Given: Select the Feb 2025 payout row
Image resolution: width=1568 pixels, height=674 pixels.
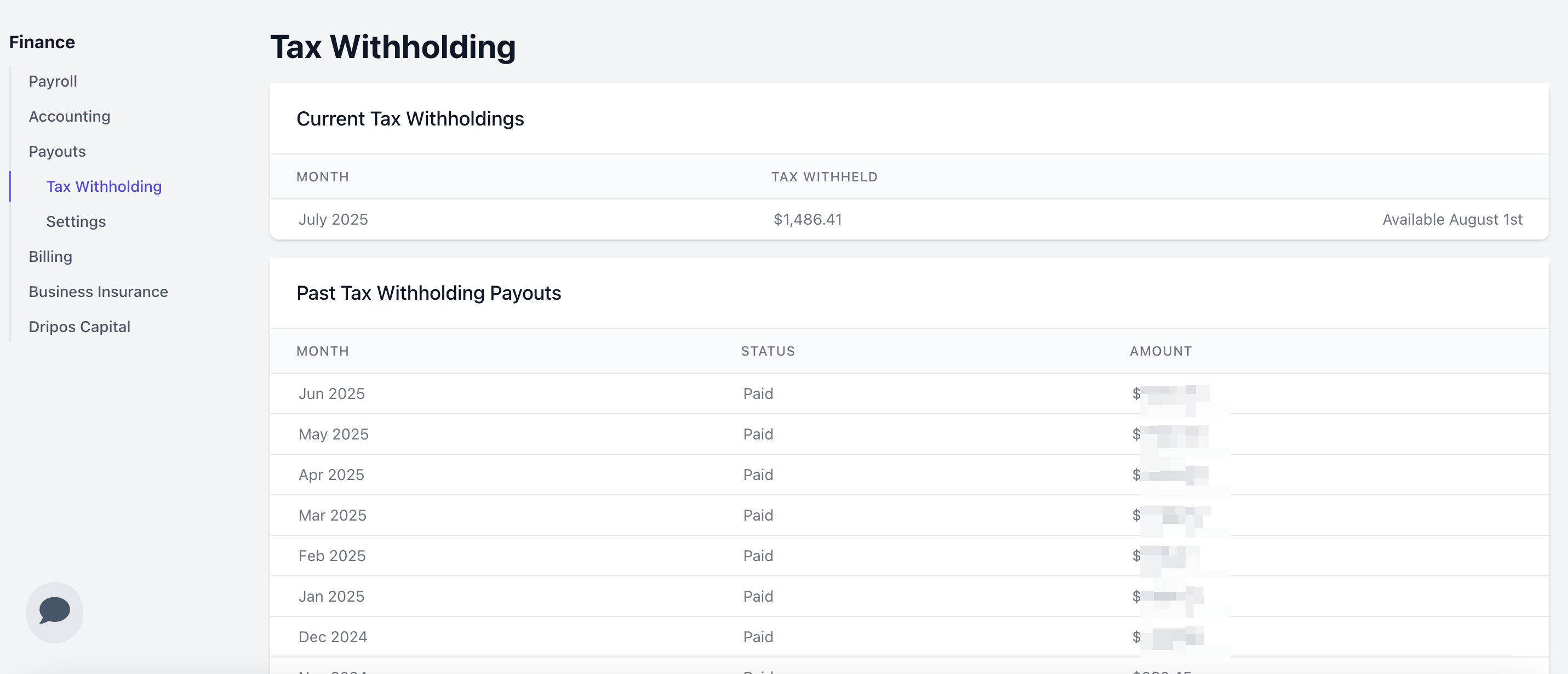Looking at the screenshot, I should point(909,555).
